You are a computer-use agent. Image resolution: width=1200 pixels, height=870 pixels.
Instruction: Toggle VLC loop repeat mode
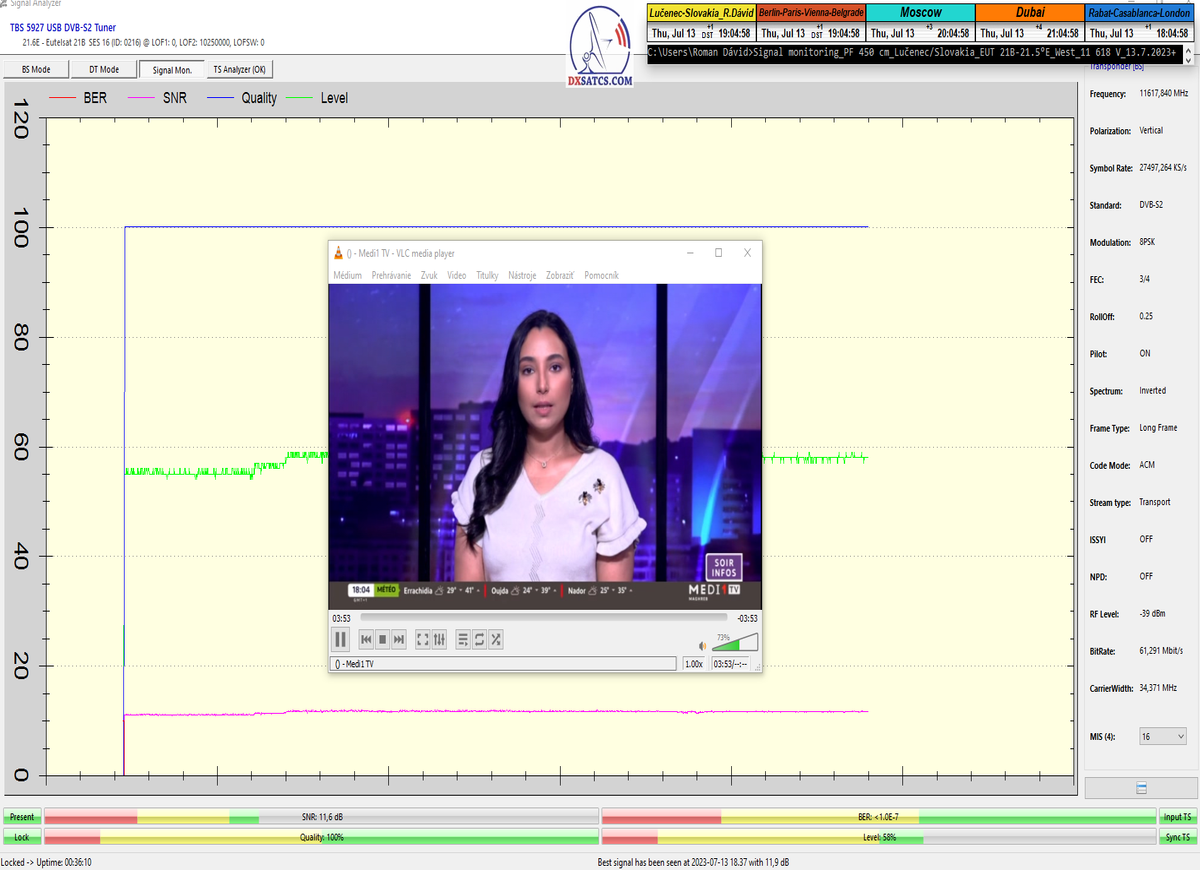478,639
